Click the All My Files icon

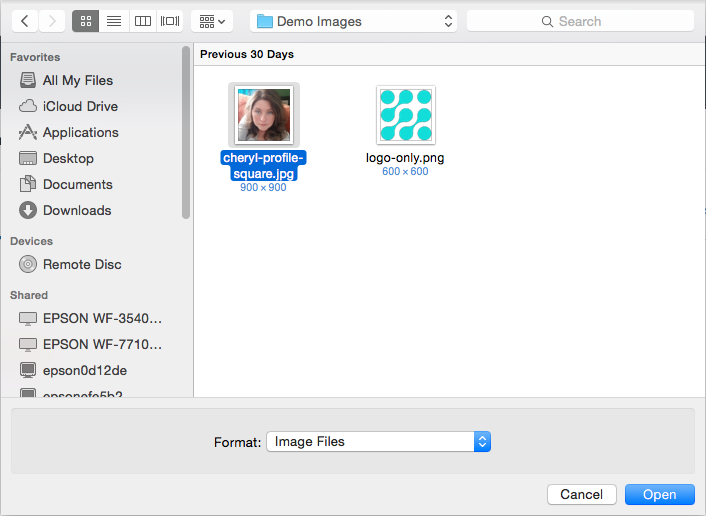[28, 80]
